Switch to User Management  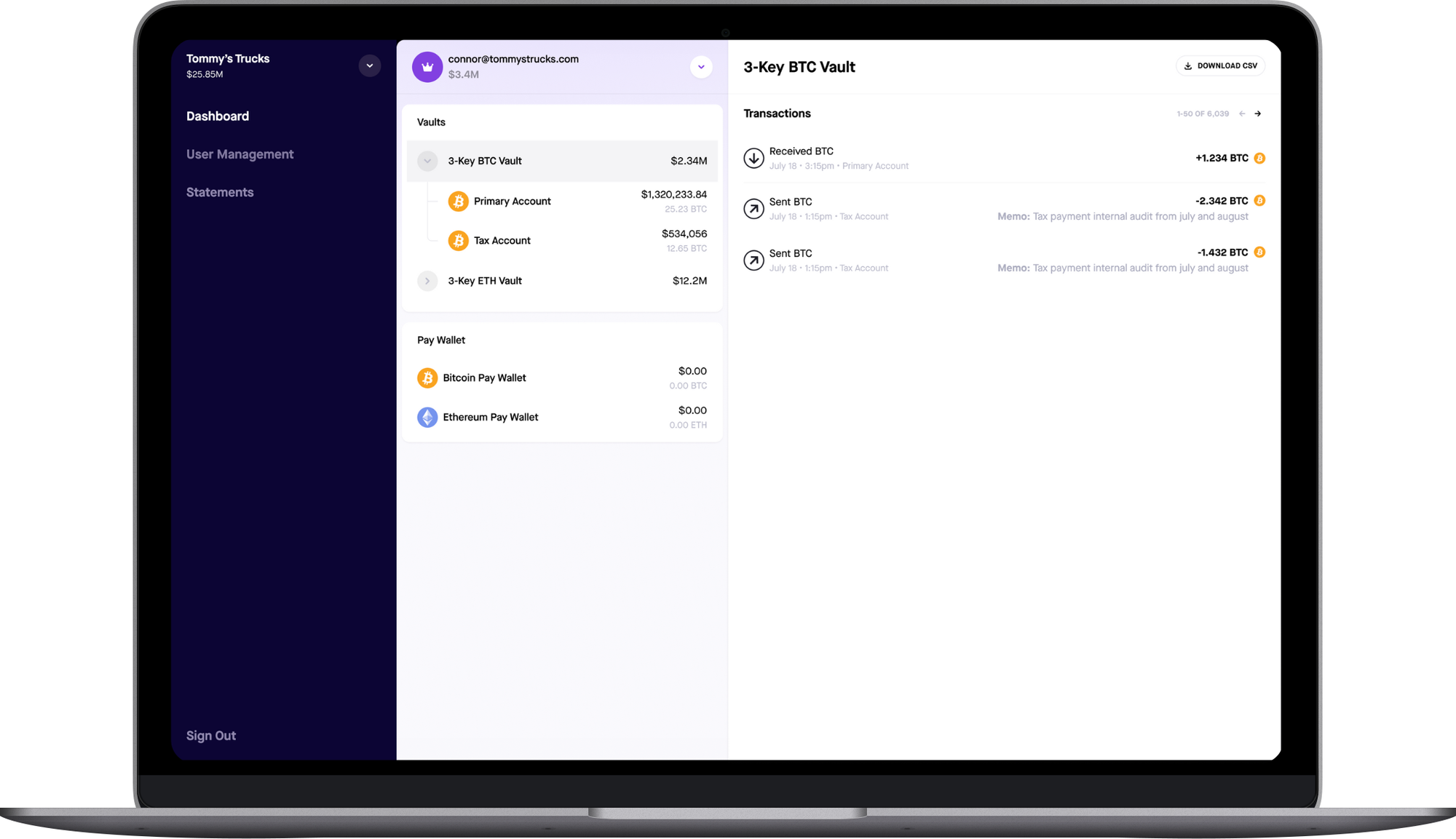(x=240, y=154)
